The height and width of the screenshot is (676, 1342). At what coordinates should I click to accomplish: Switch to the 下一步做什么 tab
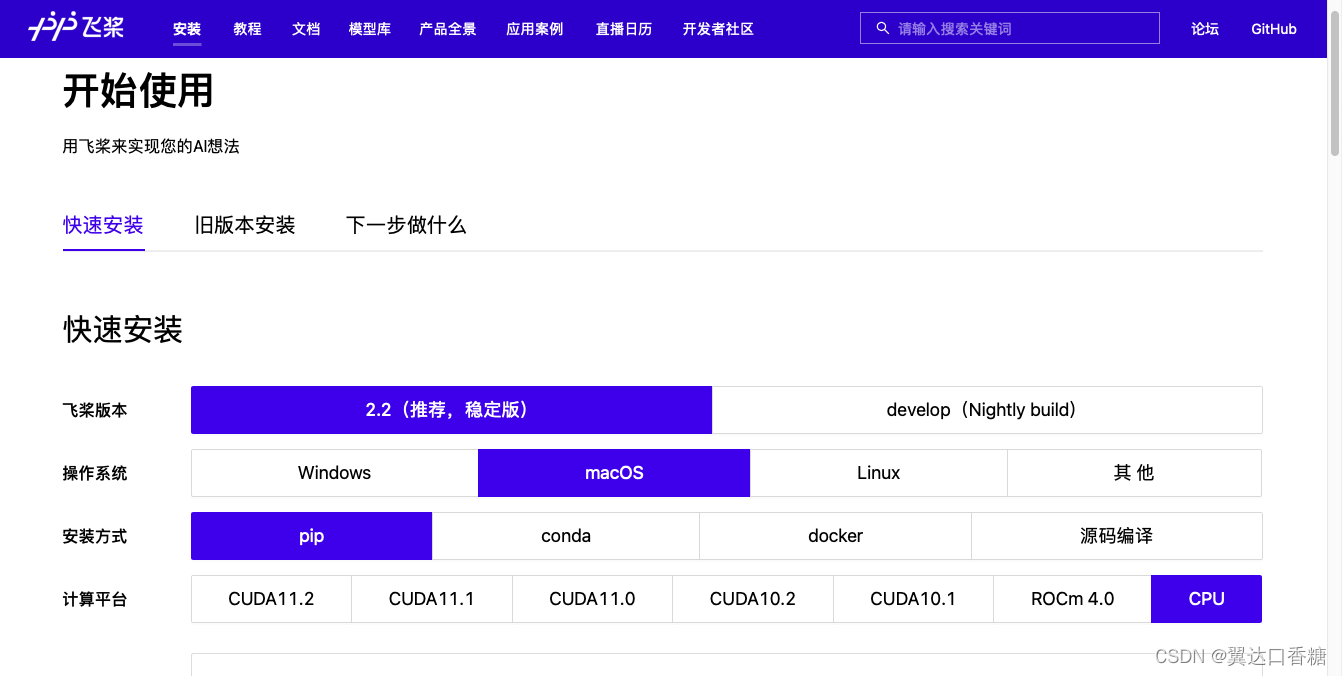click(x=406, y=225)
